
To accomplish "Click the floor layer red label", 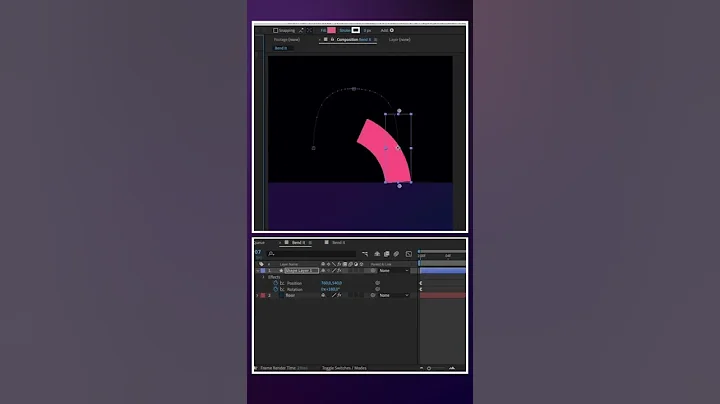I will [x=263, y=296].
